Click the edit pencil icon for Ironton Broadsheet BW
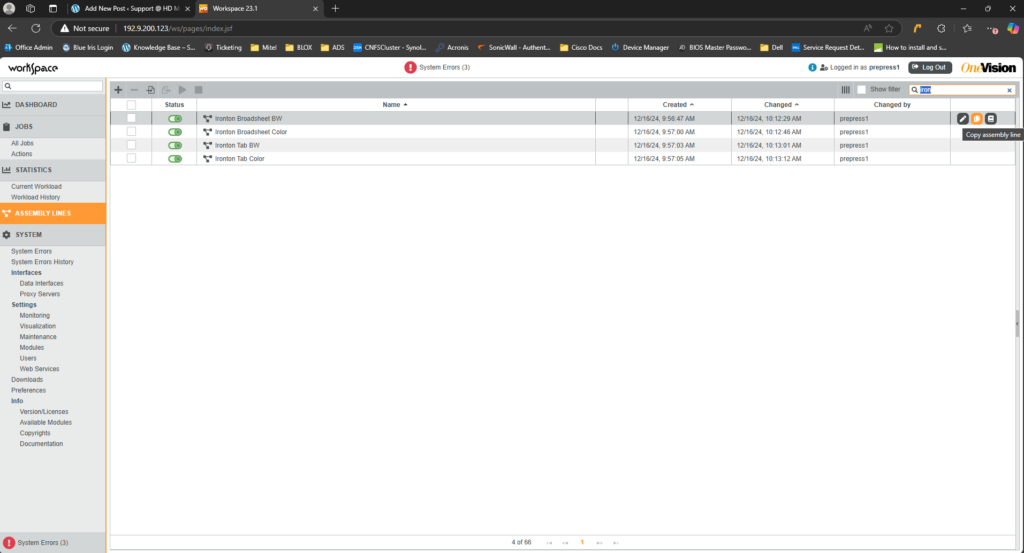 962,119
